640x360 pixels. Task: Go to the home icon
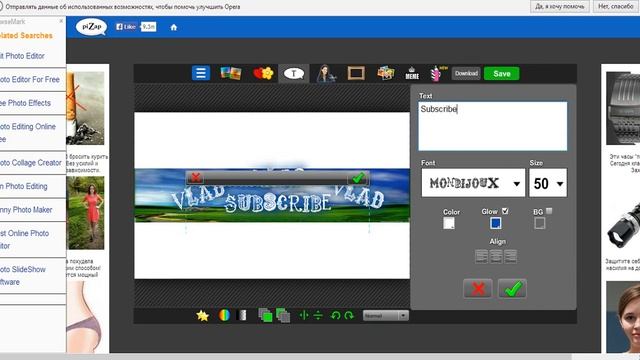tap(174, 27)
